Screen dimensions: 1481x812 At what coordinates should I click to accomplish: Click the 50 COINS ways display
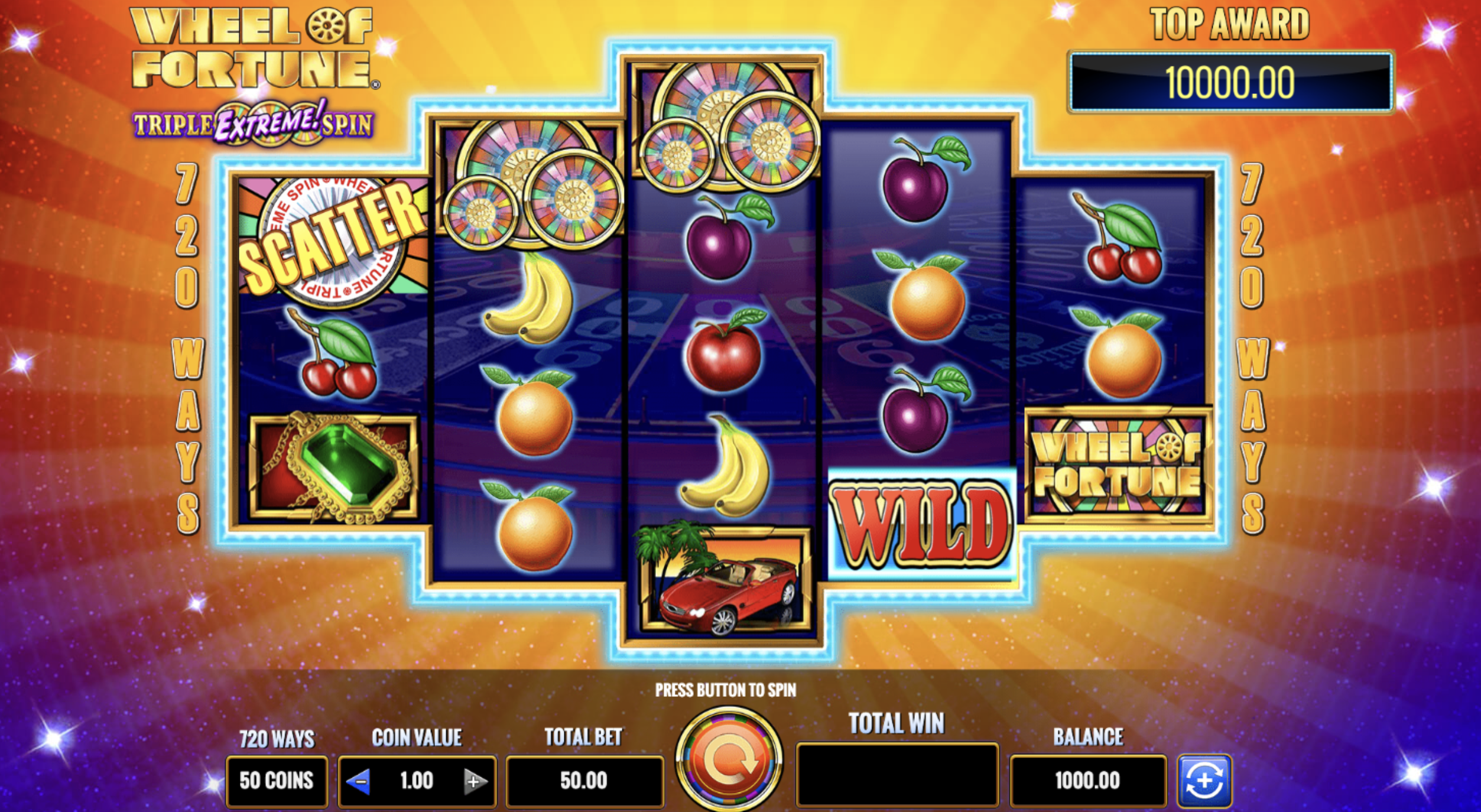pyautogui.click(x=277, y=781)
